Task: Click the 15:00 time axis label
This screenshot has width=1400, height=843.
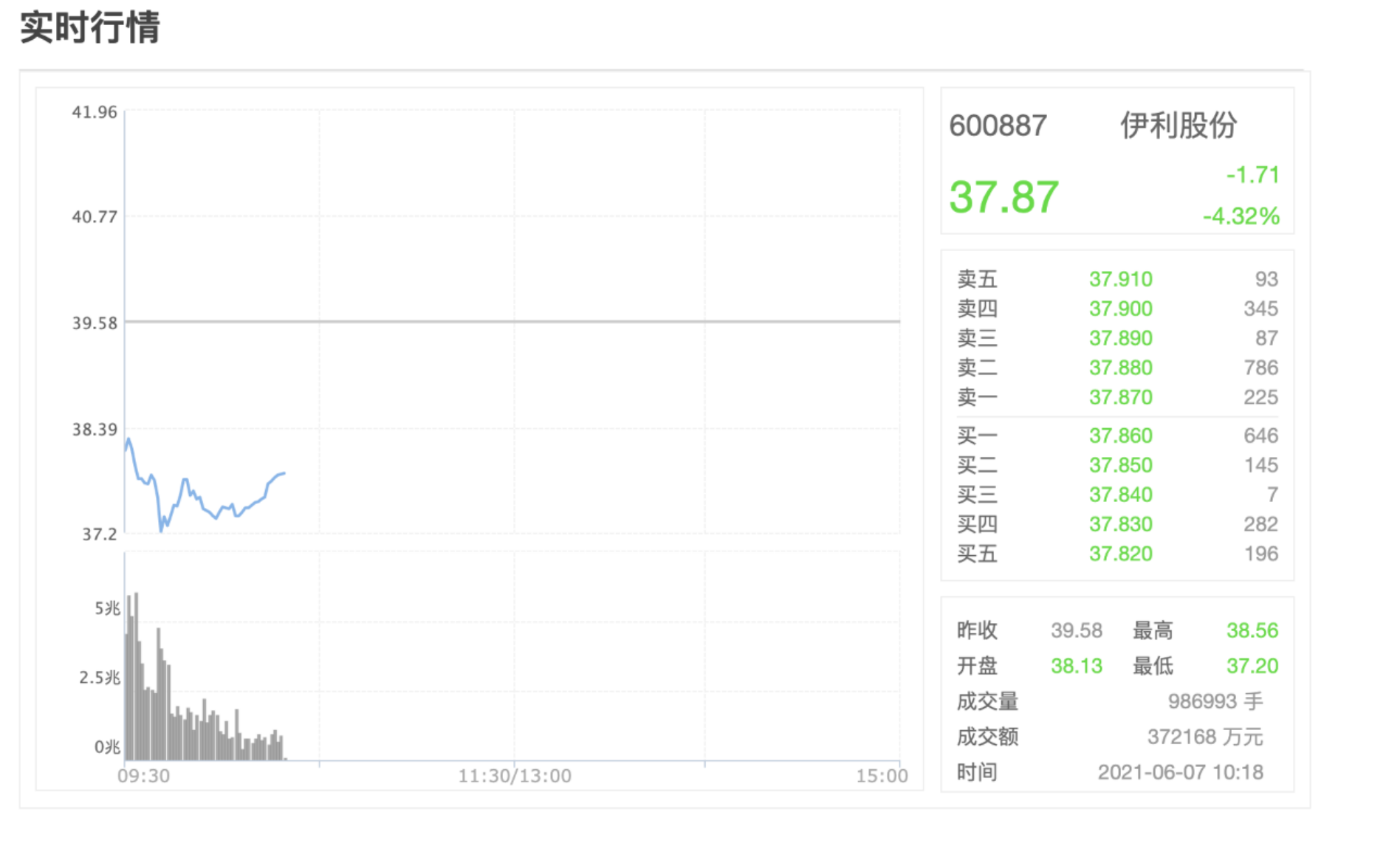Action: pos(882,776)
